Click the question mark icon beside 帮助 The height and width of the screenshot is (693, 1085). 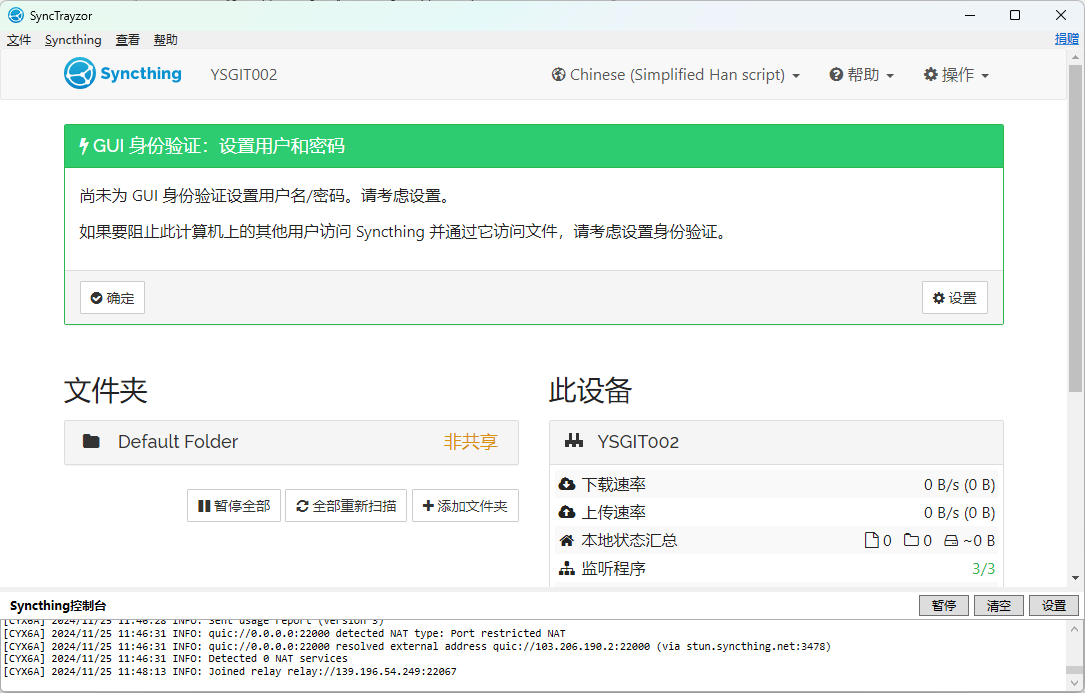836,75
